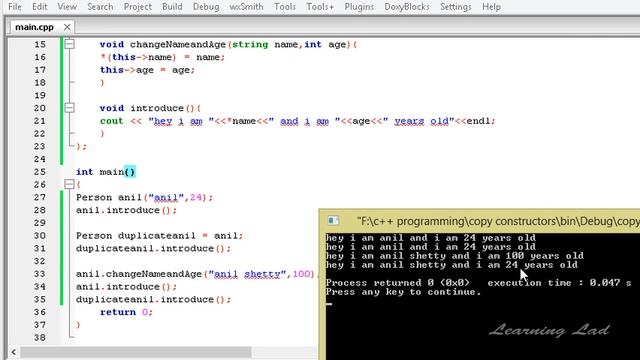Open the Tools menu
This screenshot has width=640, height=360.
pos(285,7)
